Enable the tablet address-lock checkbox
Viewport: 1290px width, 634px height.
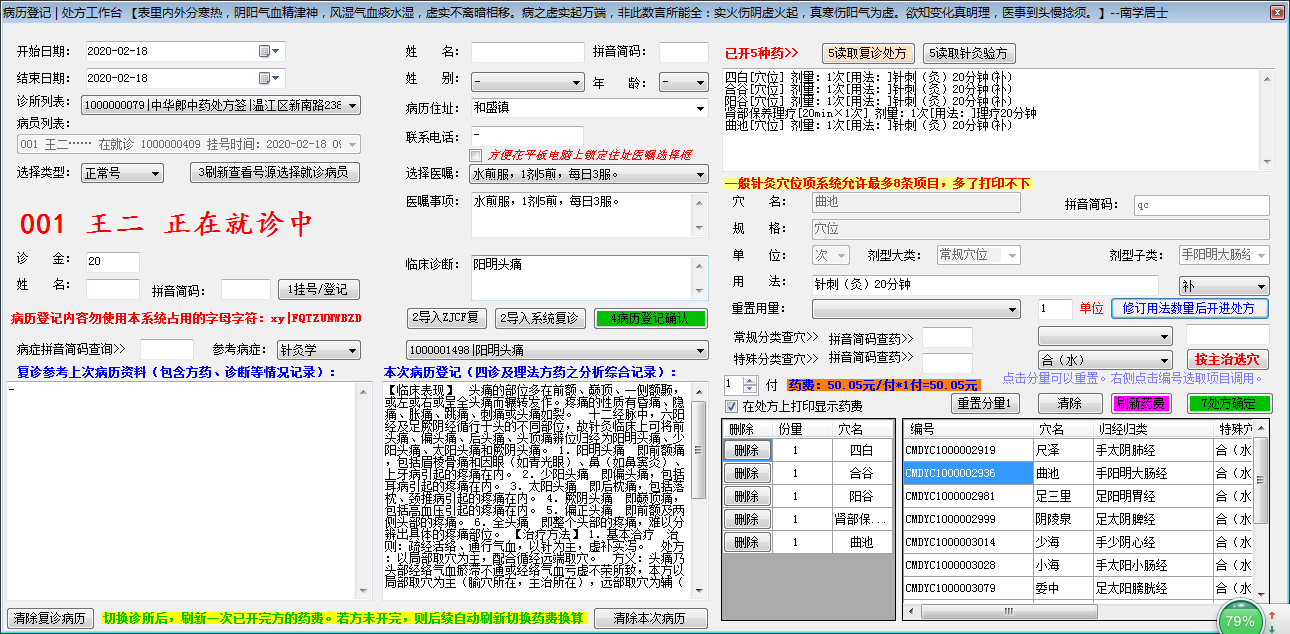476,155
